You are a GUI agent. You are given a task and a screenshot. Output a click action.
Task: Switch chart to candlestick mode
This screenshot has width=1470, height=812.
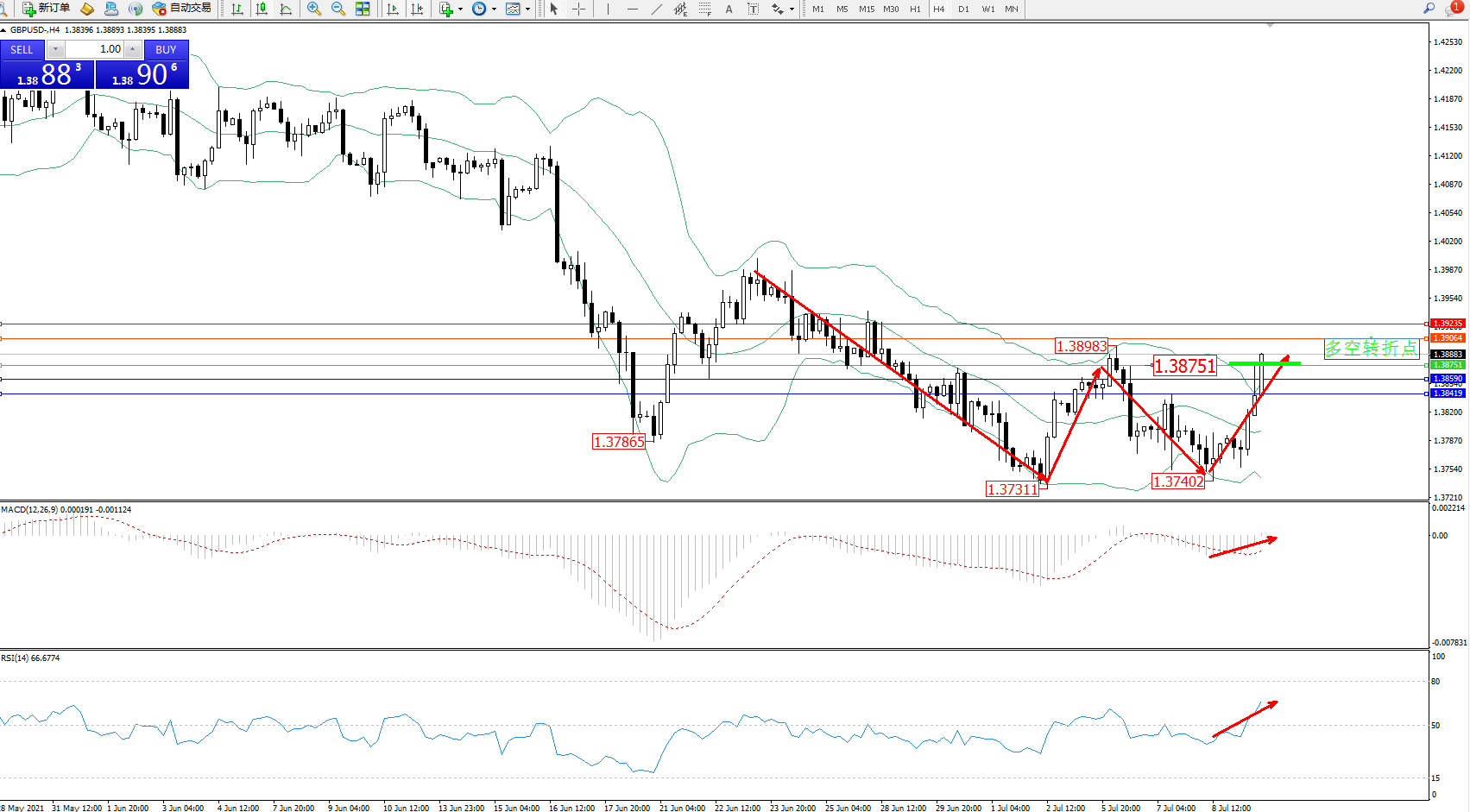pyautogui.click(x=262, y=9)
